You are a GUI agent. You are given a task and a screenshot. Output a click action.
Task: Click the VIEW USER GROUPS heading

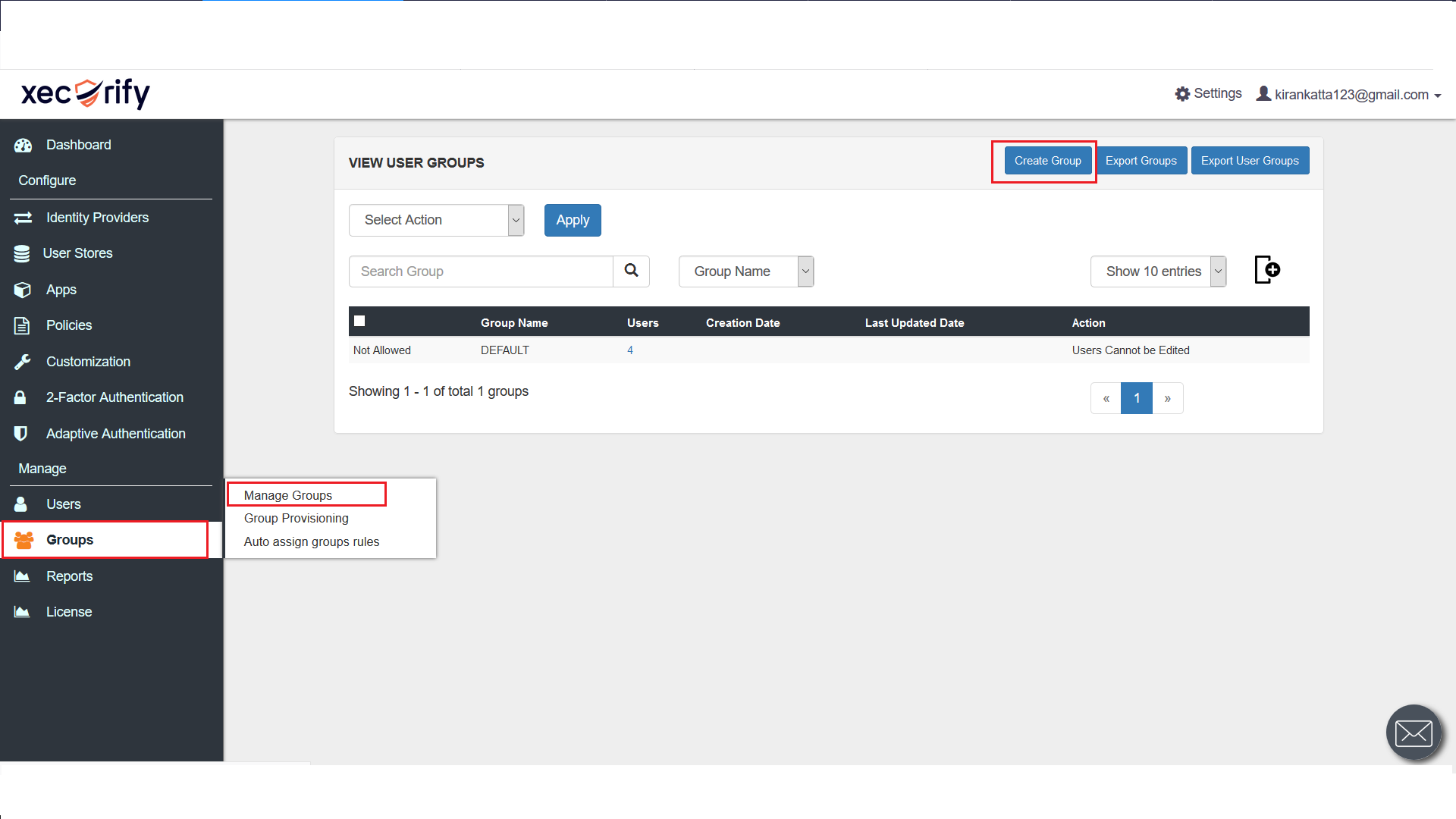coord(416,163)
